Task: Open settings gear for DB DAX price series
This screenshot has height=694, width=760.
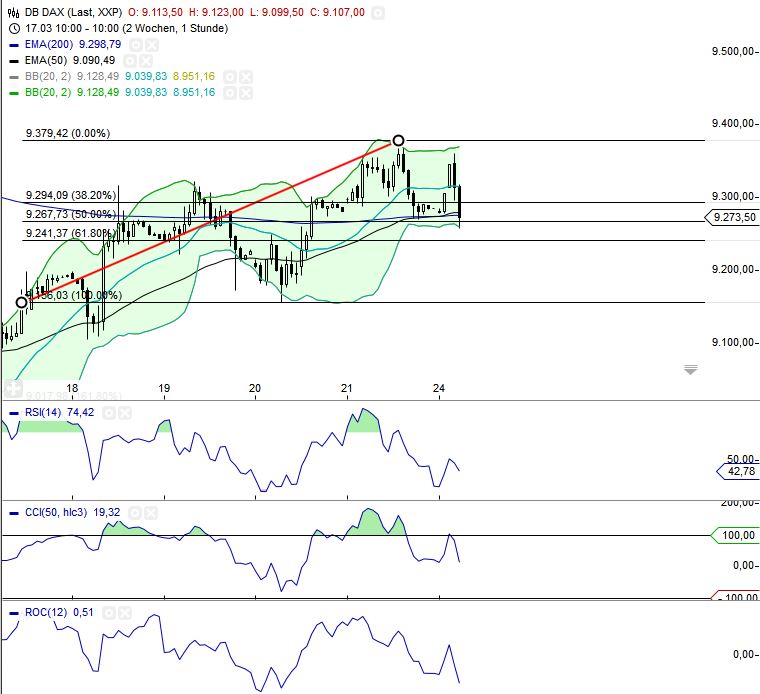Action: [378, 13]
